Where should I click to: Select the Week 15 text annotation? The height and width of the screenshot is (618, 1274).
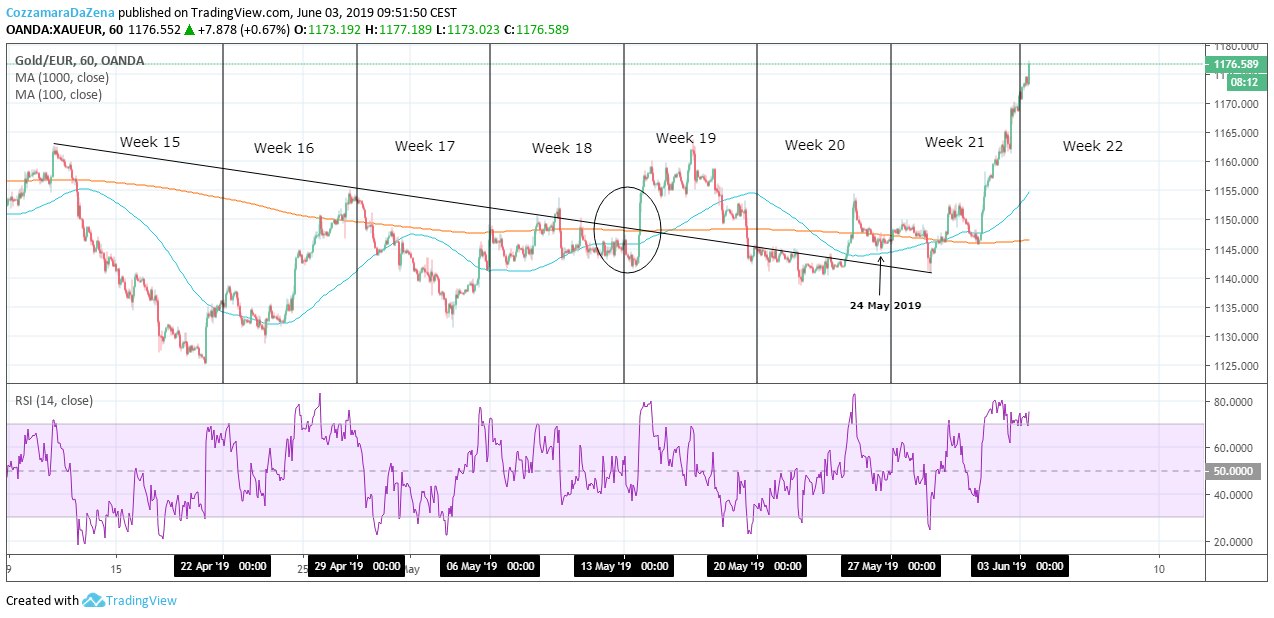pos(150,142)
